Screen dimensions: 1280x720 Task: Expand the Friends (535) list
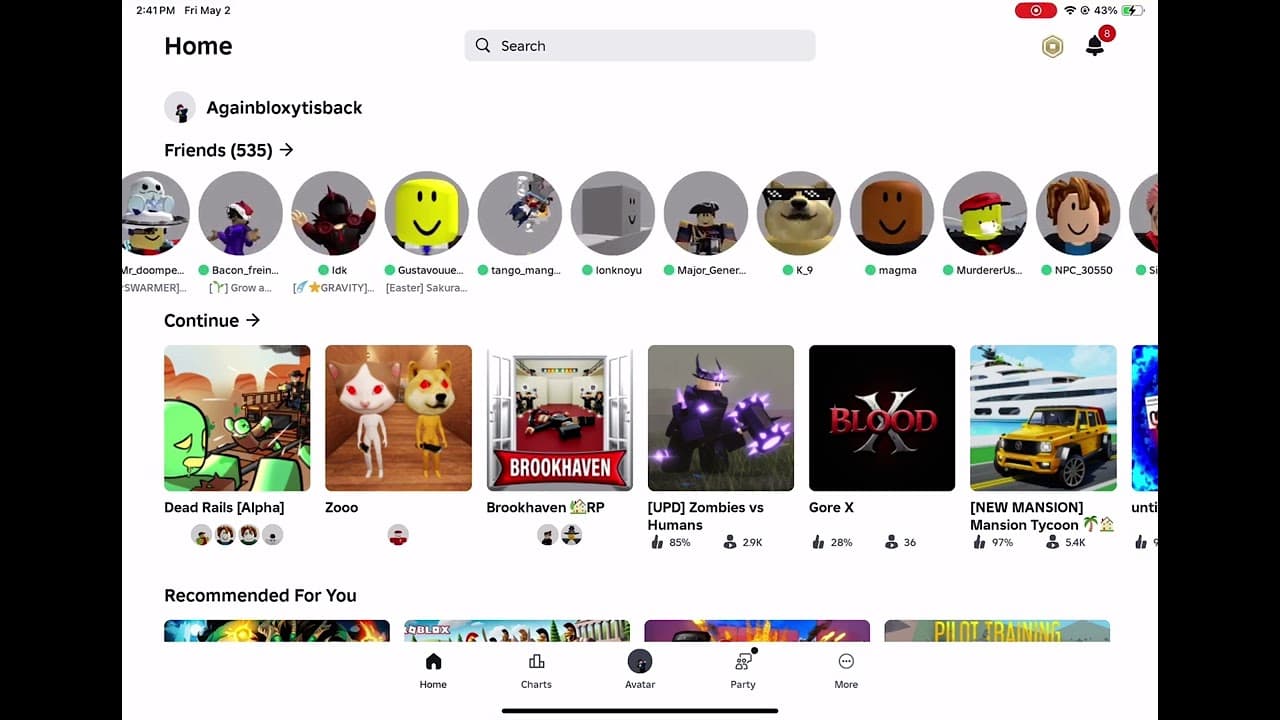pos(229,150)
